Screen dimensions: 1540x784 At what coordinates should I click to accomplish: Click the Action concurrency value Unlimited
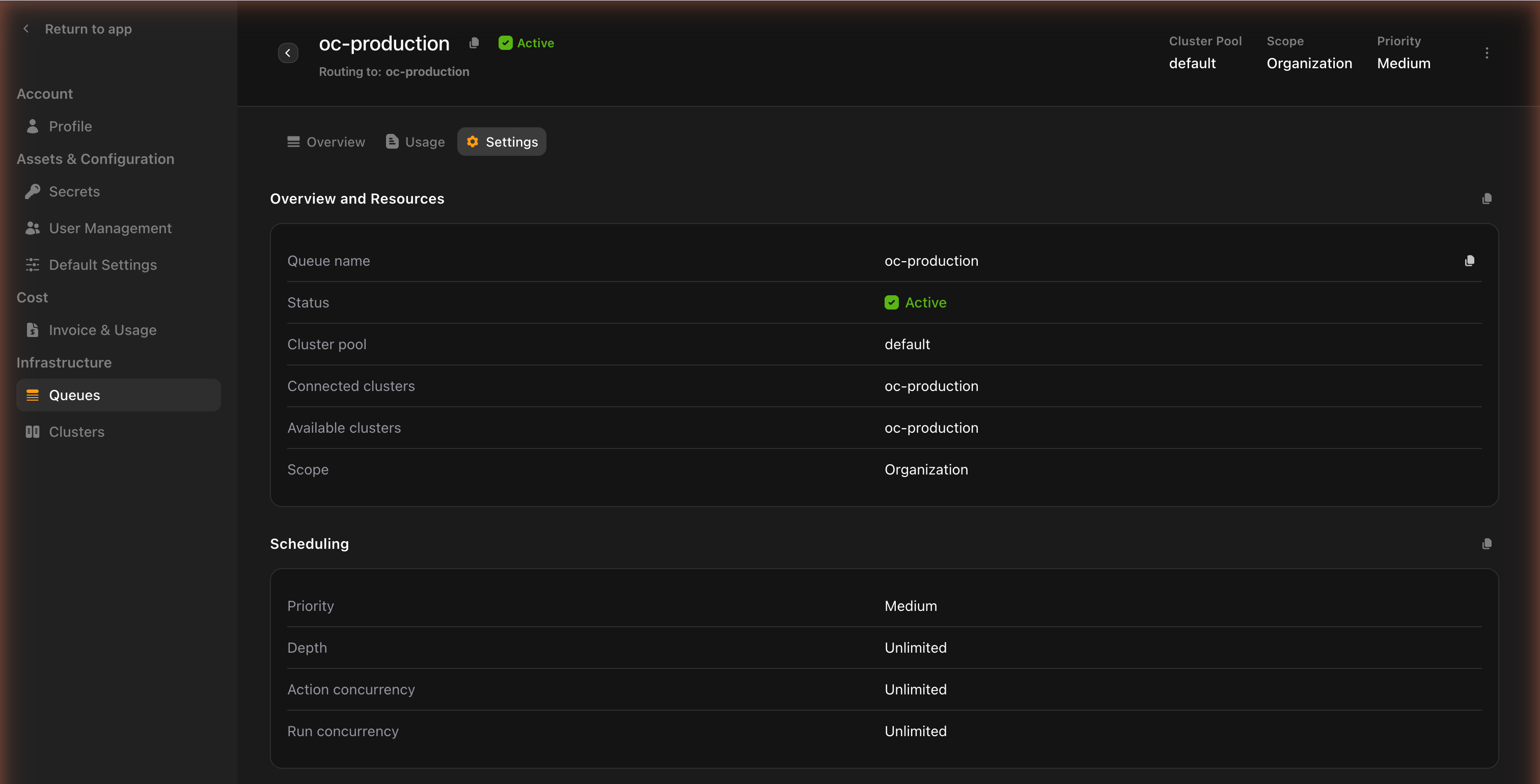pos(915,690)
